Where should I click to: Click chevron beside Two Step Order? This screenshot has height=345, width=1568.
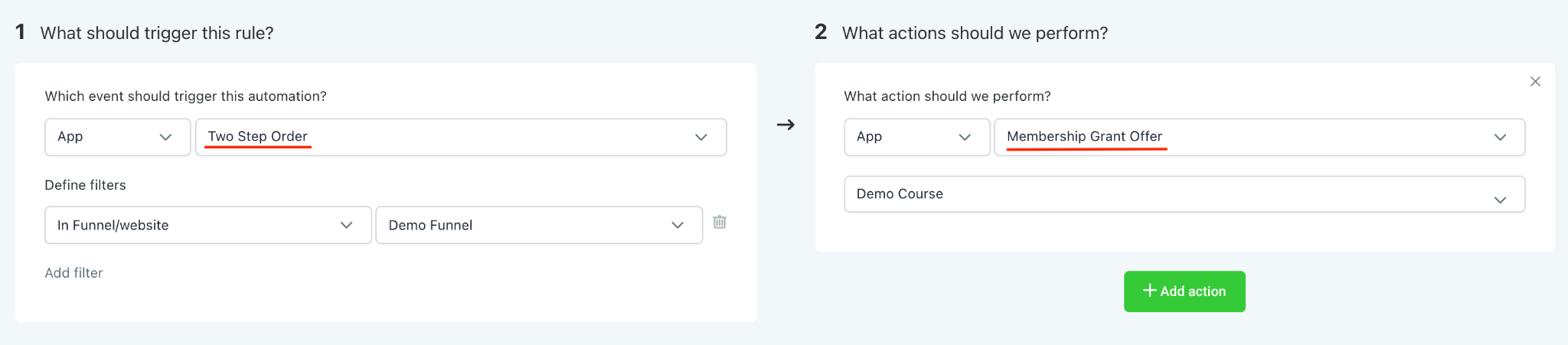(701, 137)
